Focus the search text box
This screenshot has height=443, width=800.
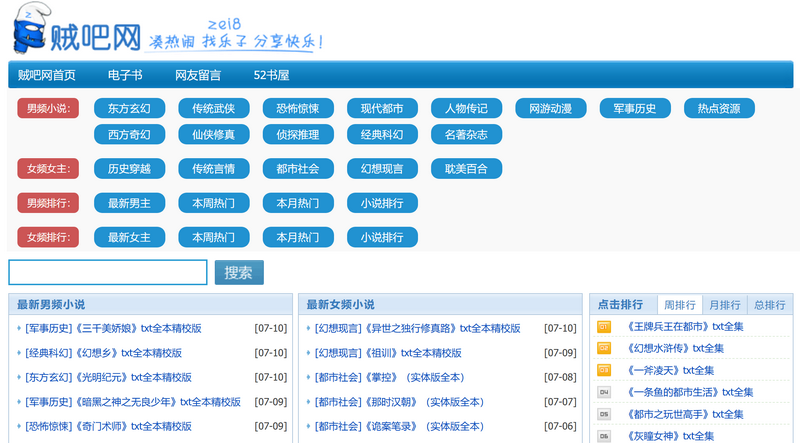pyautogui.click(x=108, y=273)
